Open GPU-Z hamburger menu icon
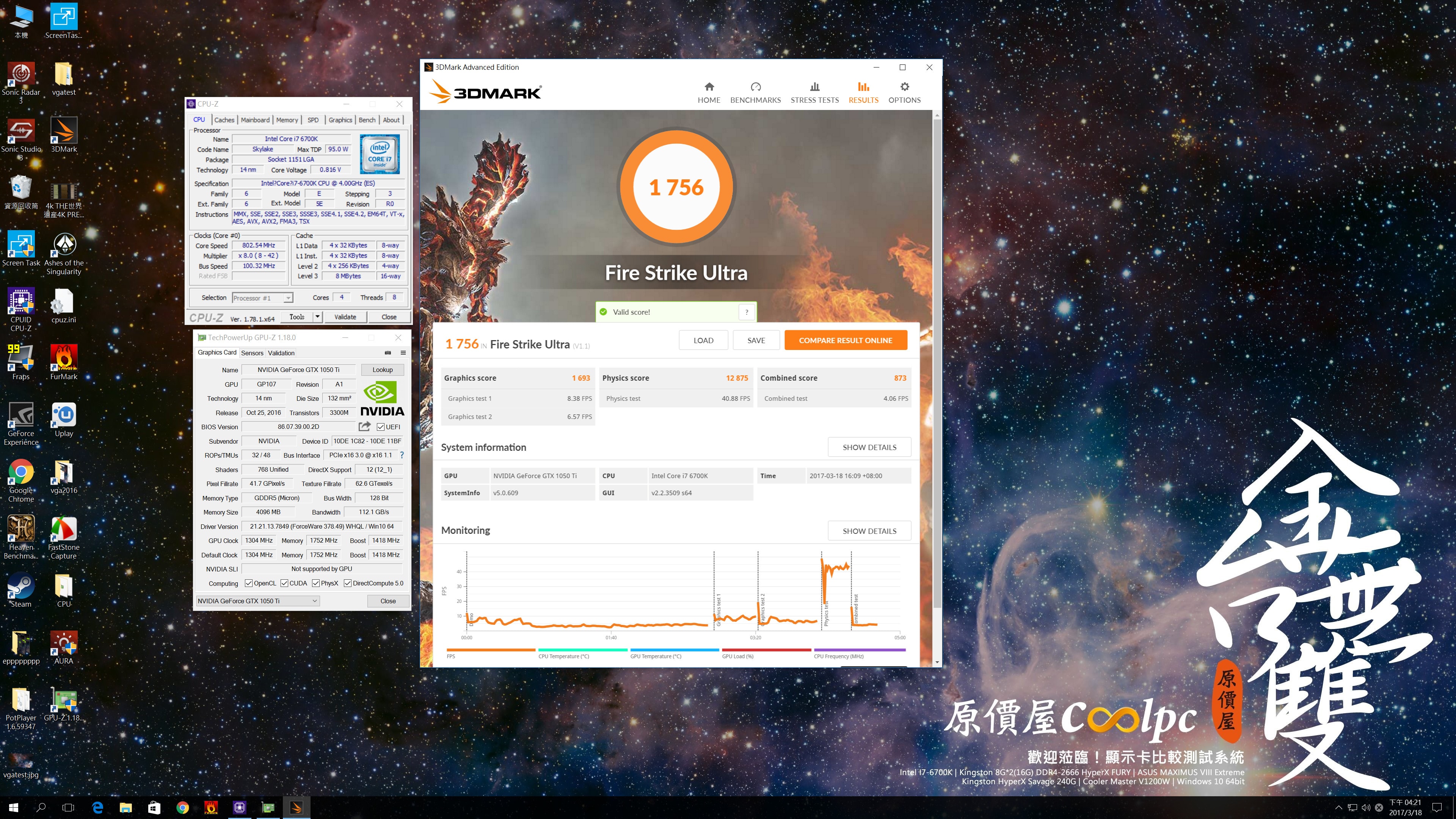 (403, 353)
